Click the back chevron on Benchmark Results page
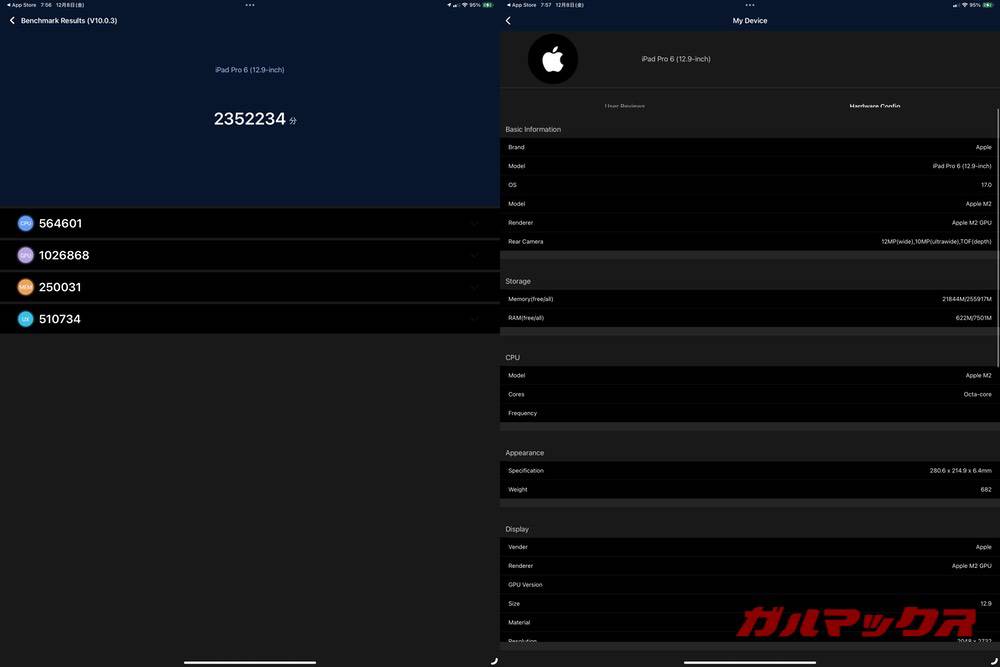The image size is (1000, 667). [12, 20]
